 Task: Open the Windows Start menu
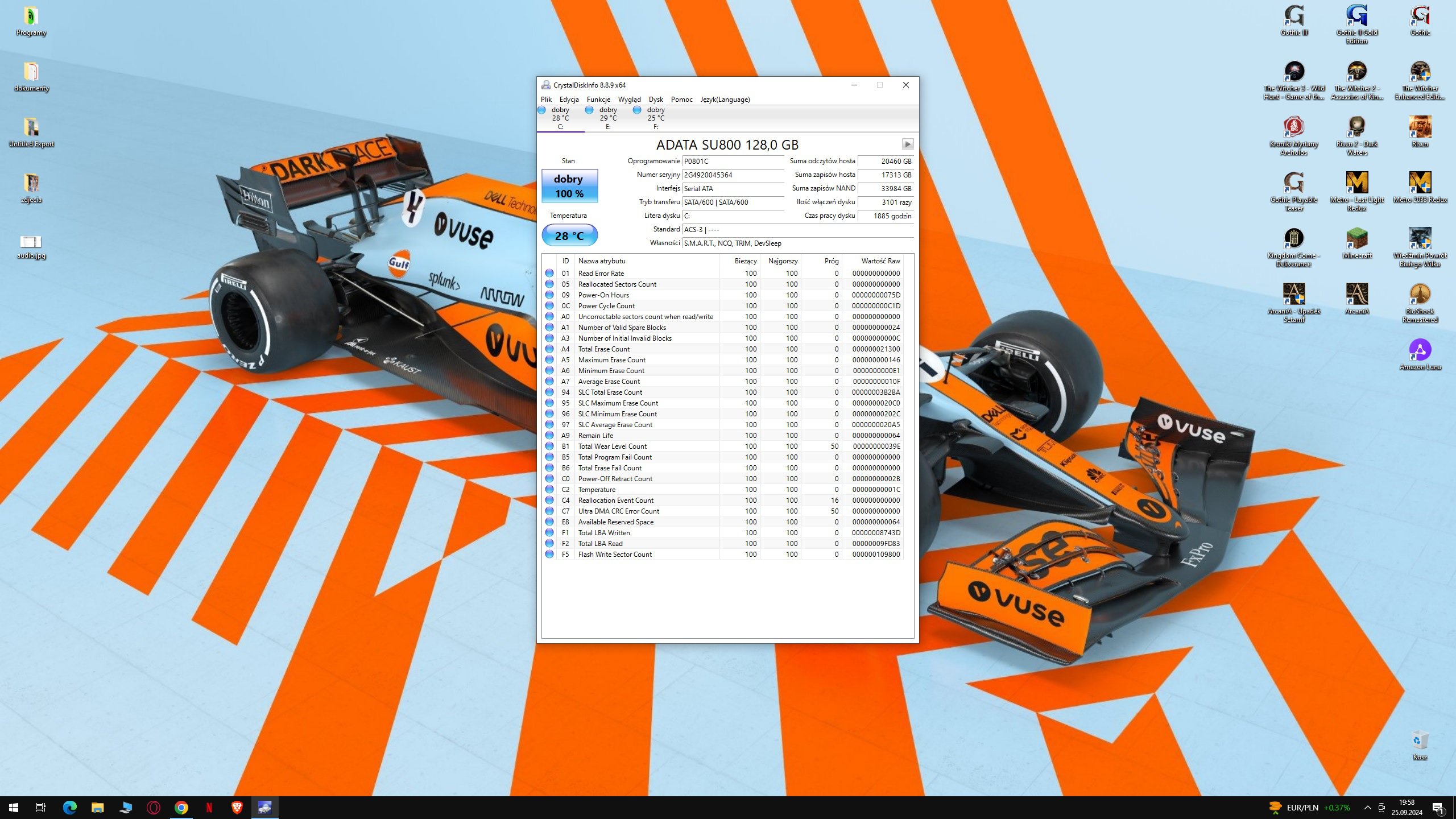pyautogui.click(x=14, y=808)
